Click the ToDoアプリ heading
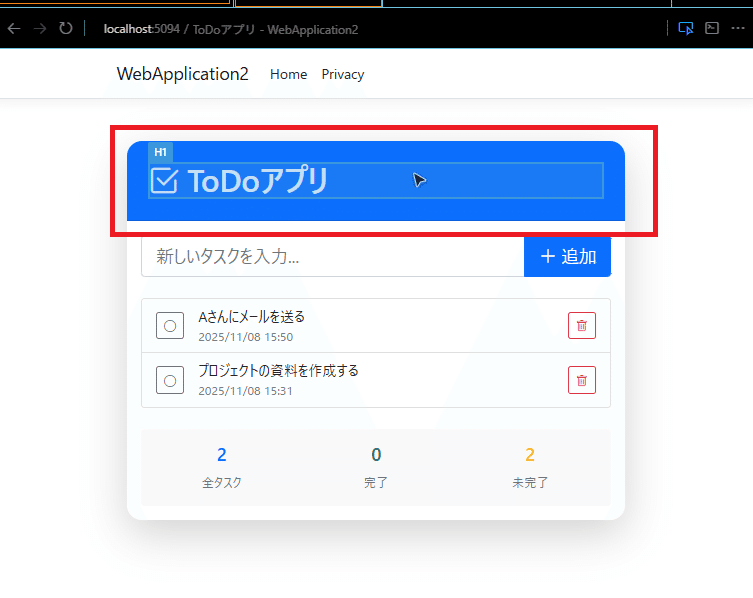The height and width of the screenshot is (598, 753). pyautogui.click(x=376, y=181)
